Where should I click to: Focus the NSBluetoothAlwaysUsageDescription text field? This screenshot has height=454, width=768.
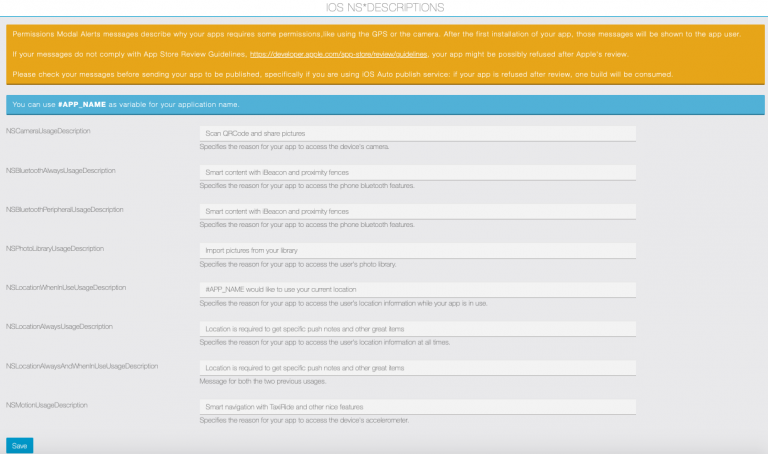pos(418,172)
